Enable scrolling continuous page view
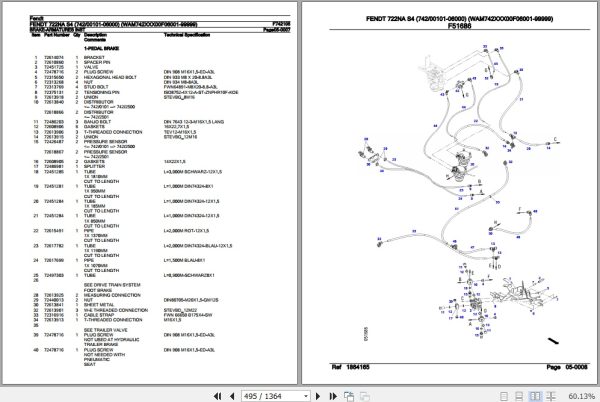Screen dimensions: 600x402 coord(519,396)
